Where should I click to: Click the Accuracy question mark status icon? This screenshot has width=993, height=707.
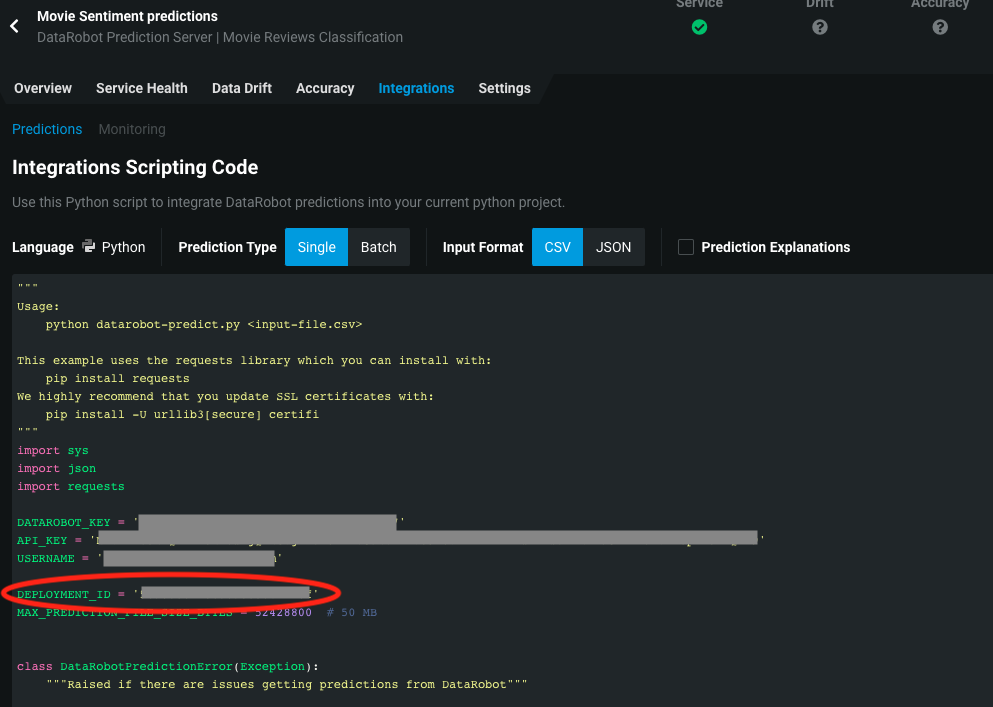point(940,27)
